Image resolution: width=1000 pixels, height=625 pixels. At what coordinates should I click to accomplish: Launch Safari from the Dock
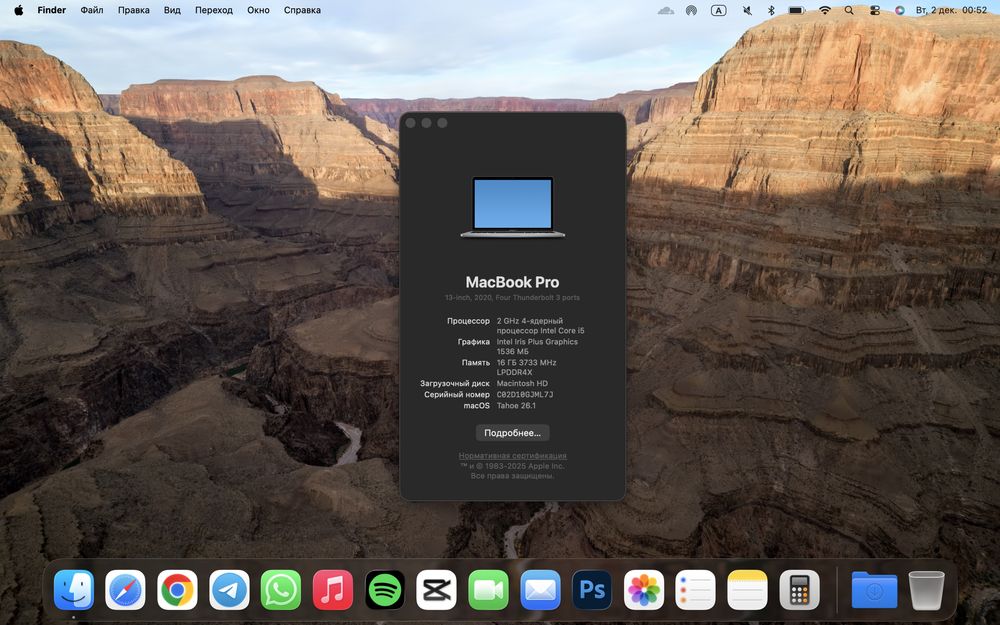(x=126, y=590)
